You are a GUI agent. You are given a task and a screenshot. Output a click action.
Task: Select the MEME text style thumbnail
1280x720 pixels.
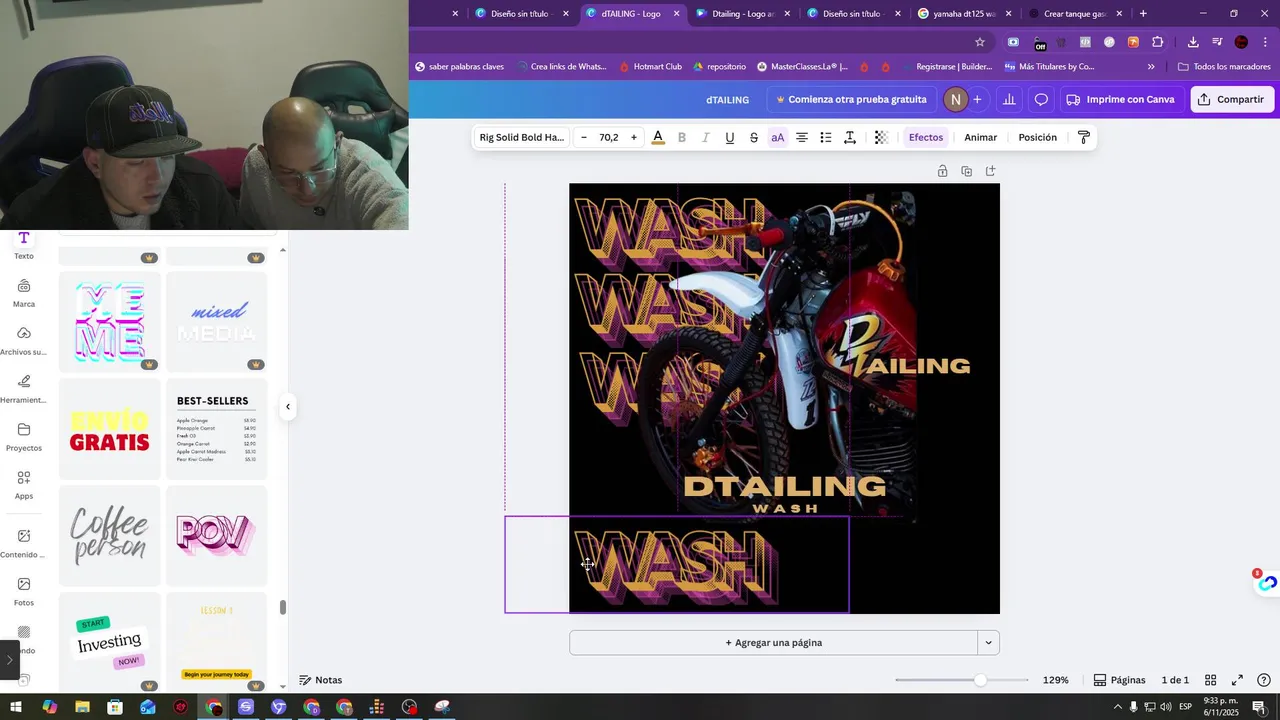110,321
